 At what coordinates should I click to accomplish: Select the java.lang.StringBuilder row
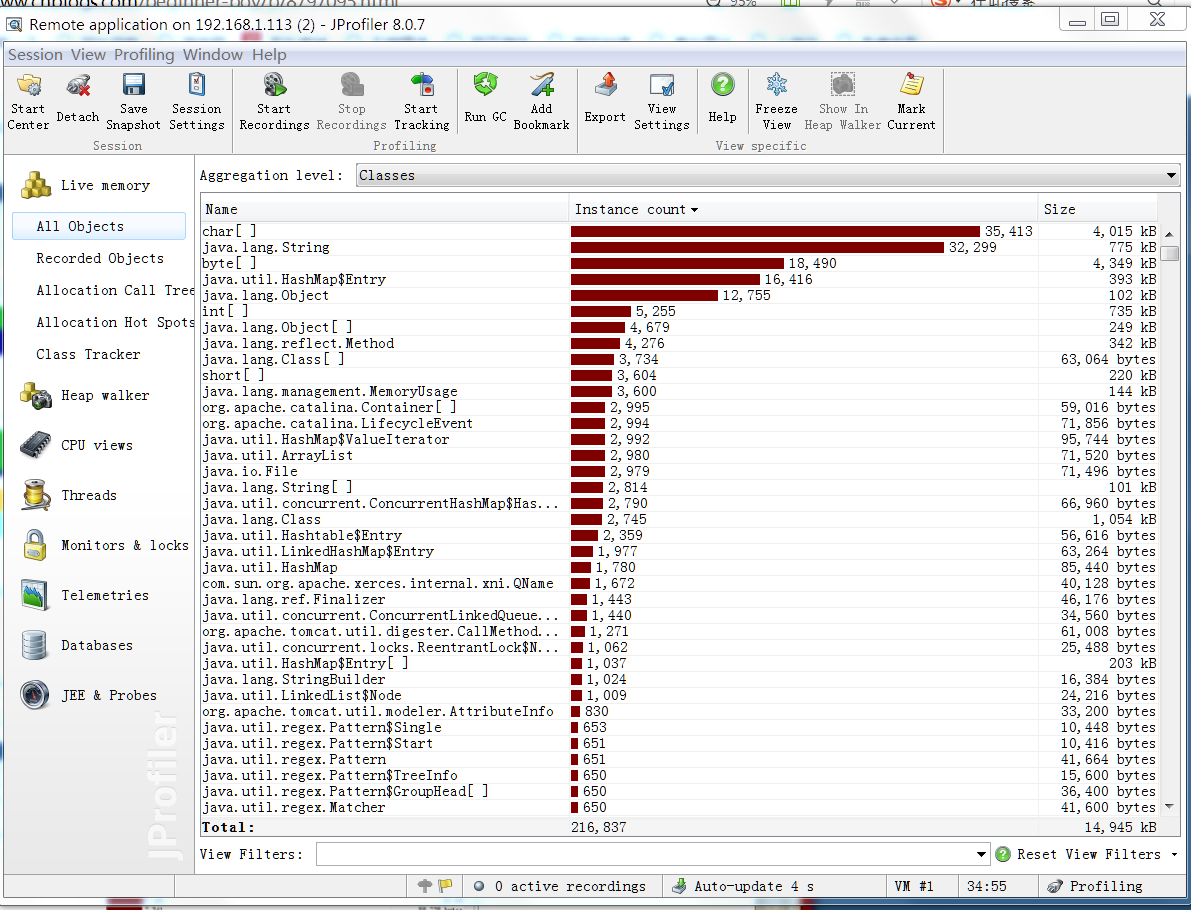(x=679, y=679)
